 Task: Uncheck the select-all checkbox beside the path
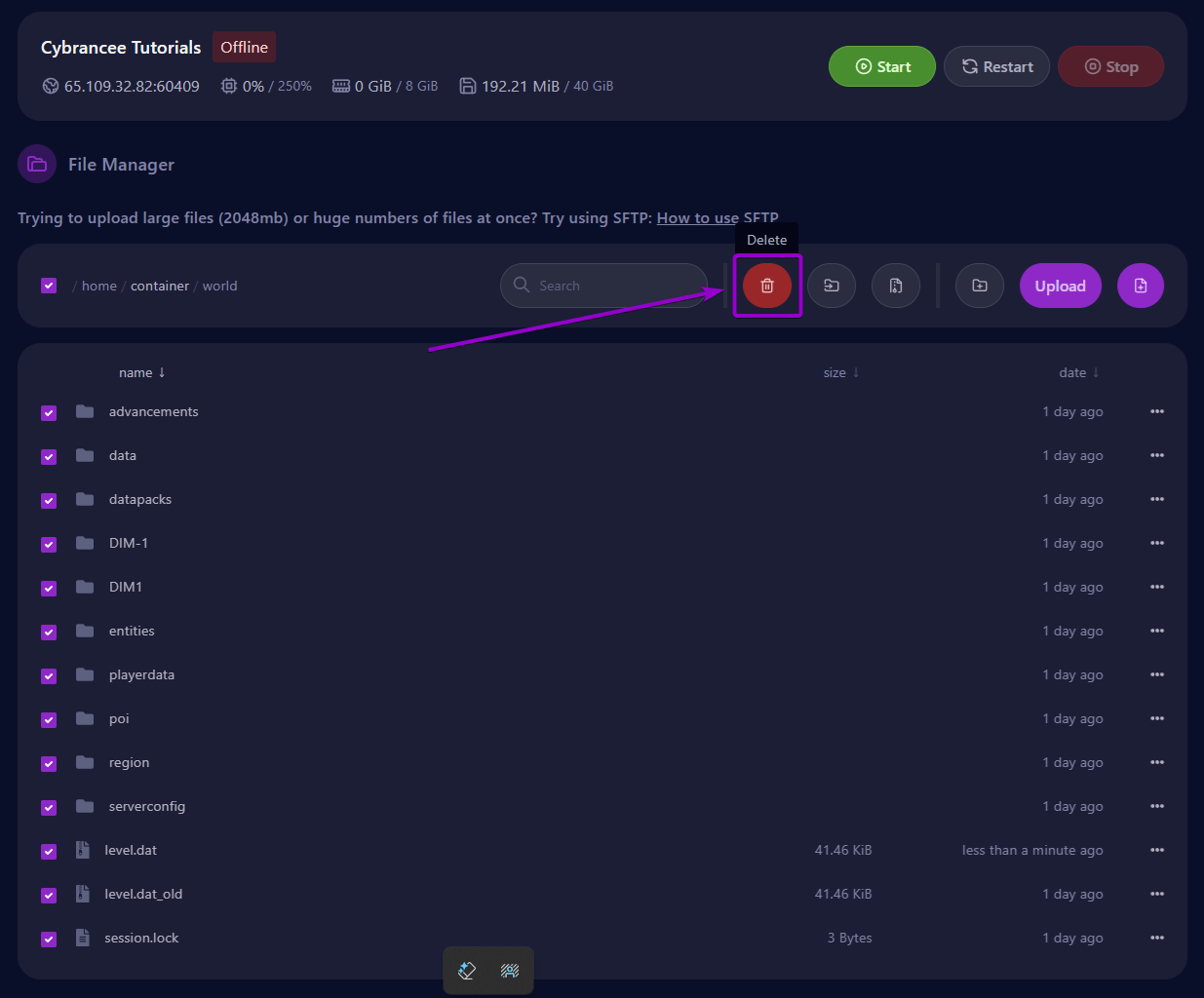49,286
